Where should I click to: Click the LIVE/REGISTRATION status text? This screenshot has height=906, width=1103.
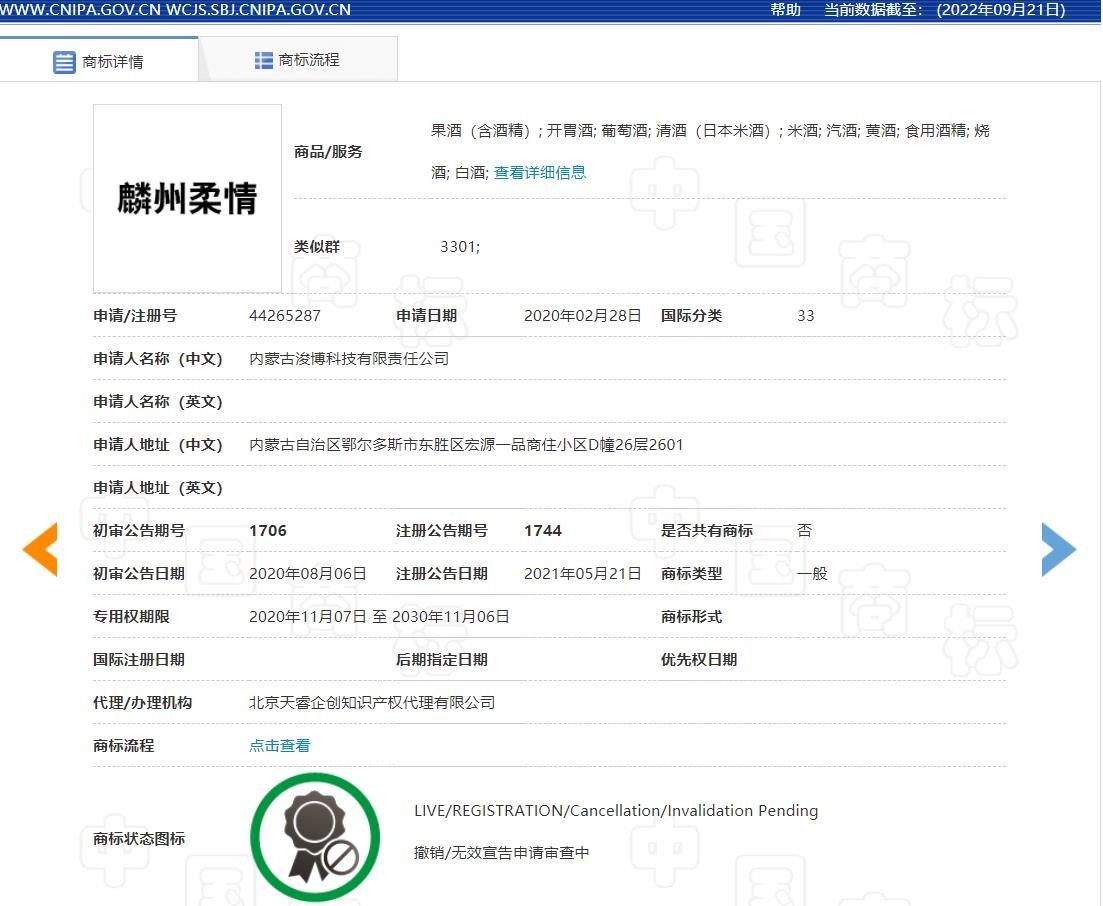pos(616,810)
